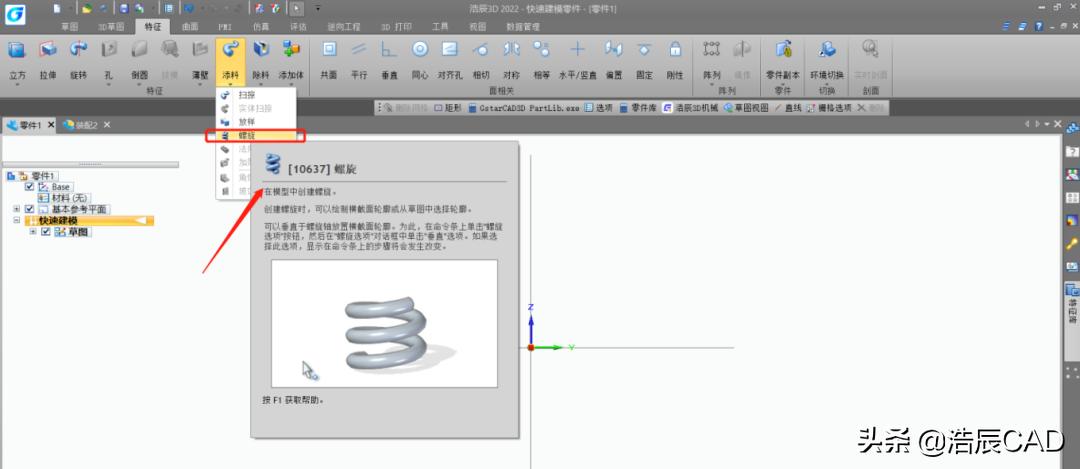Click the Save icon in quick access toolbar
Image resolution: width=1080 pixels, height=469 pixels.
pyautogui.click(x=123, y=8)
